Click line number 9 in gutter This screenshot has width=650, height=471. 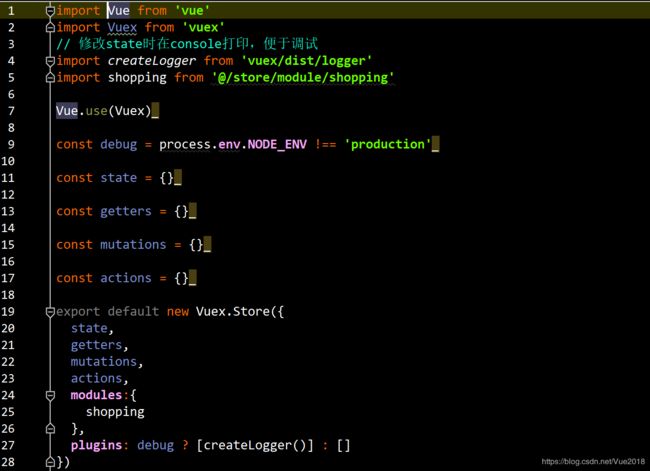(x=11, y=144)
